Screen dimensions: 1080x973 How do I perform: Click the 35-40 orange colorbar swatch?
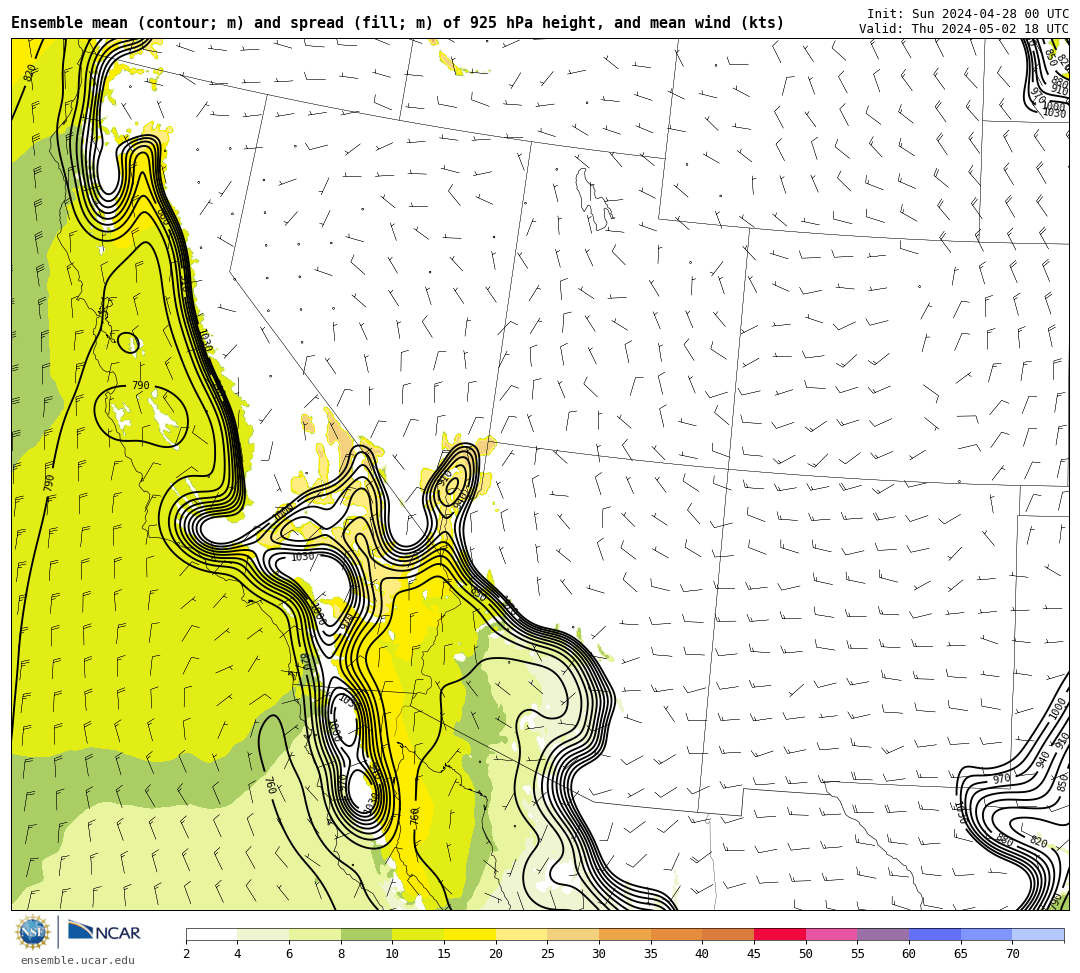(676, 934)
